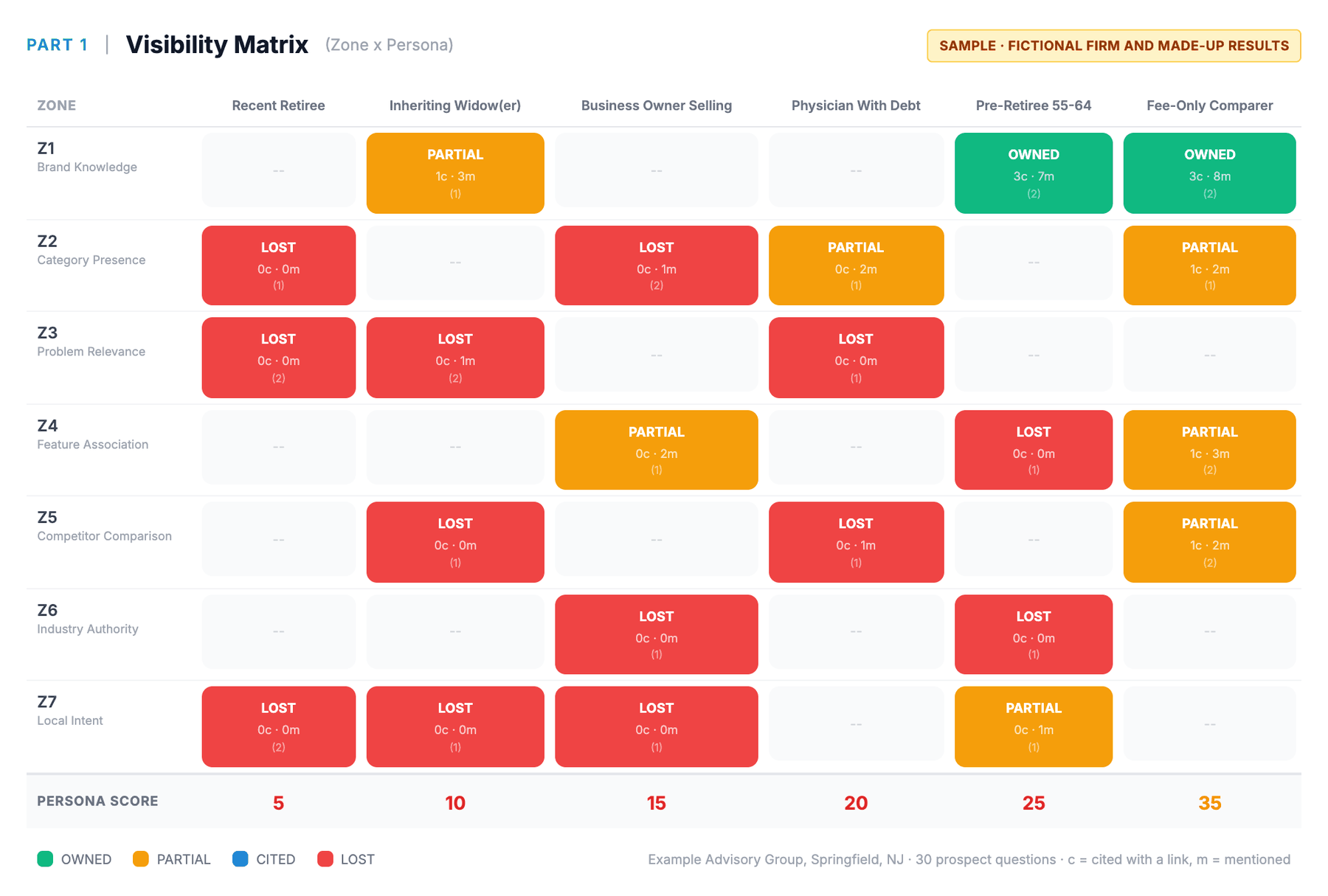This screenshot has width=1328, height=896.
Task: Click the Z6 Industry Authority row label
Action: [x=88, y=619]
